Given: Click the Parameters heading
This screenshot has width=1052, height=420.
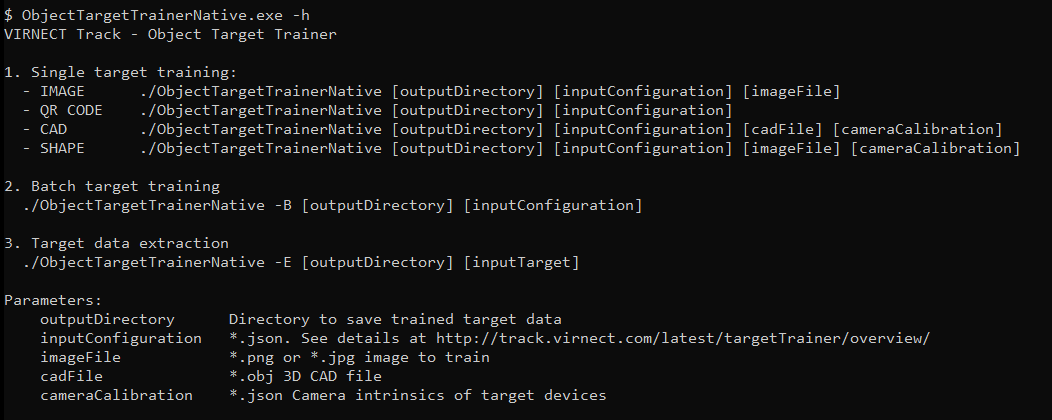Looking at the screenshot, I should [x=54, y=300].
